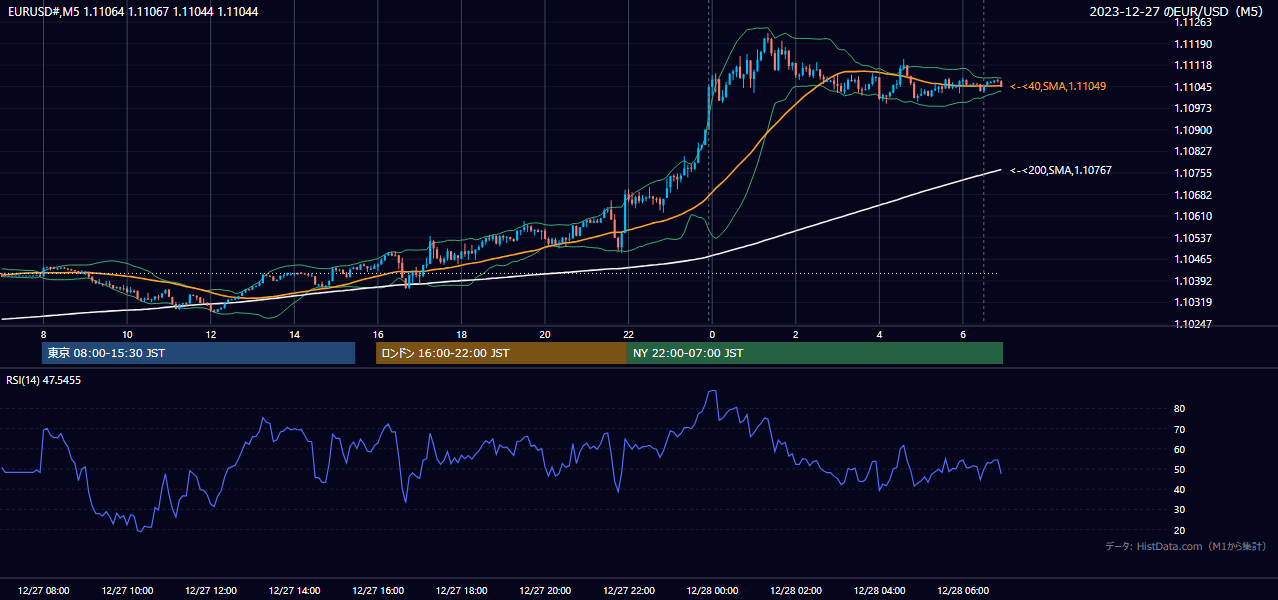Click the 12/27 22:00 bottom time label

tap(628, 591)
